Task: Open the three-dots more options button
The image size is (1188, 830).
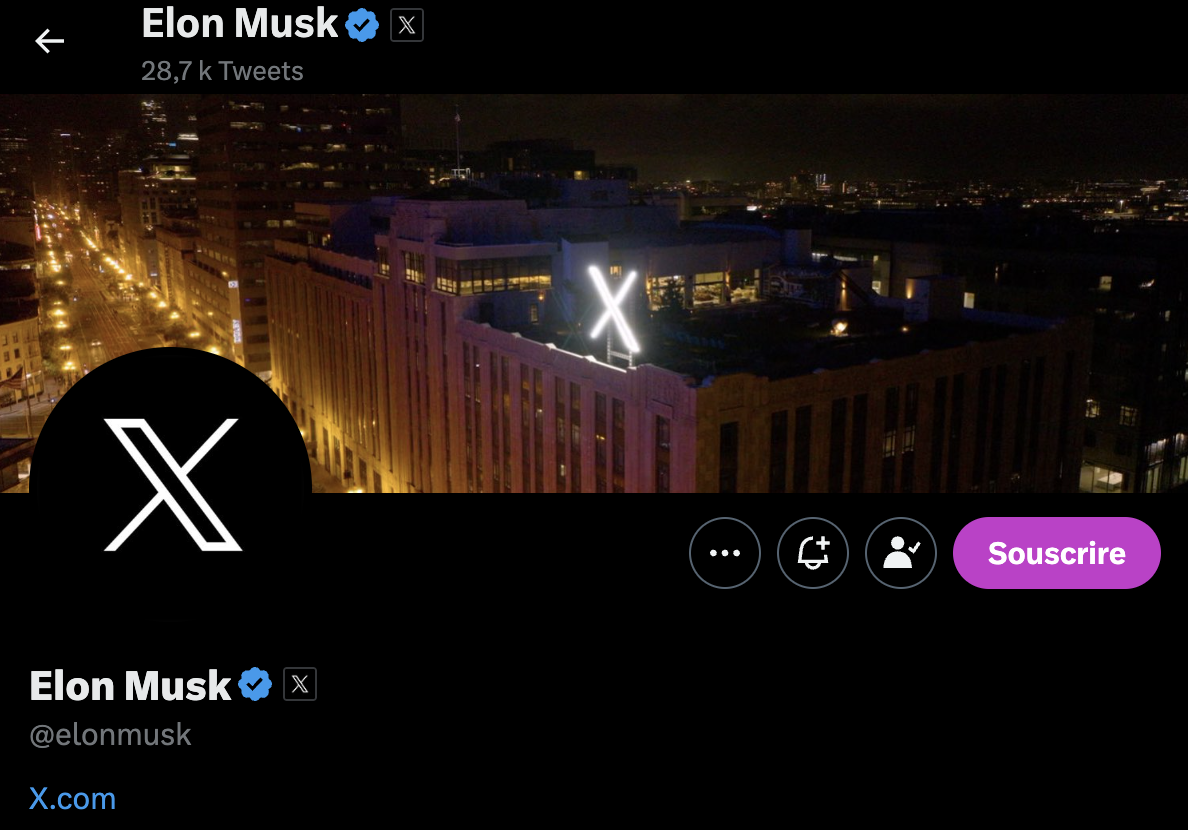Action: (724, 553)
